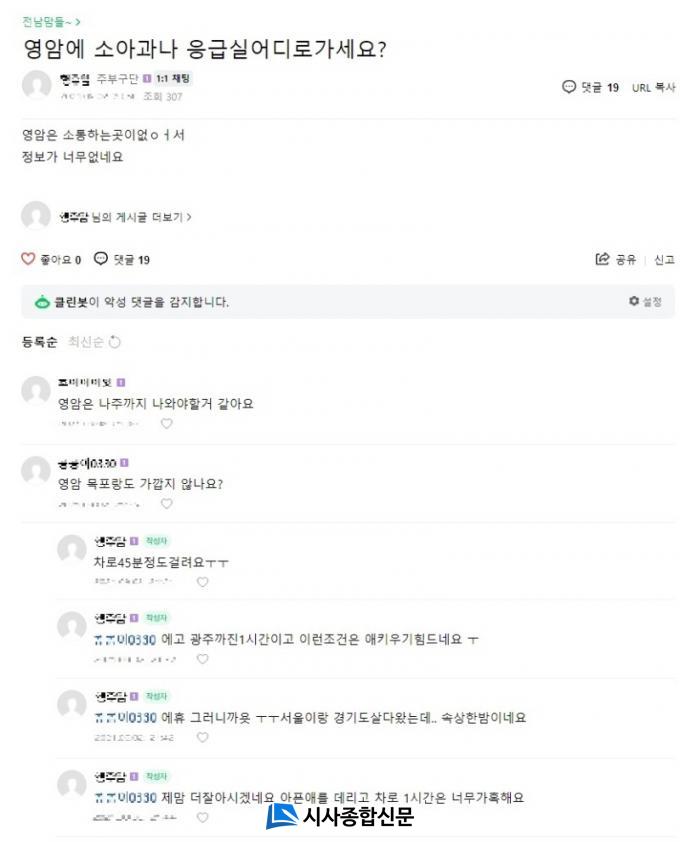Click the 댓글 19 counter below the post
This screenshot has width=680, height=842.
(x=122, y=260)
